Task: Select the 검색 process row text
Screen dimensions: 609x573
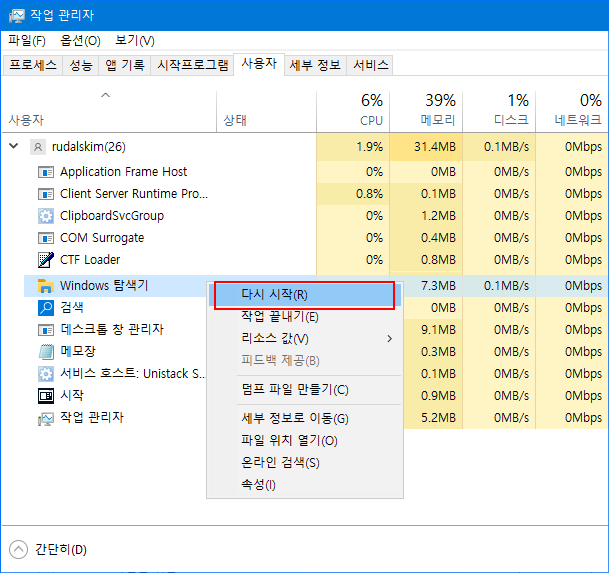Action: (x=72, y=308)
